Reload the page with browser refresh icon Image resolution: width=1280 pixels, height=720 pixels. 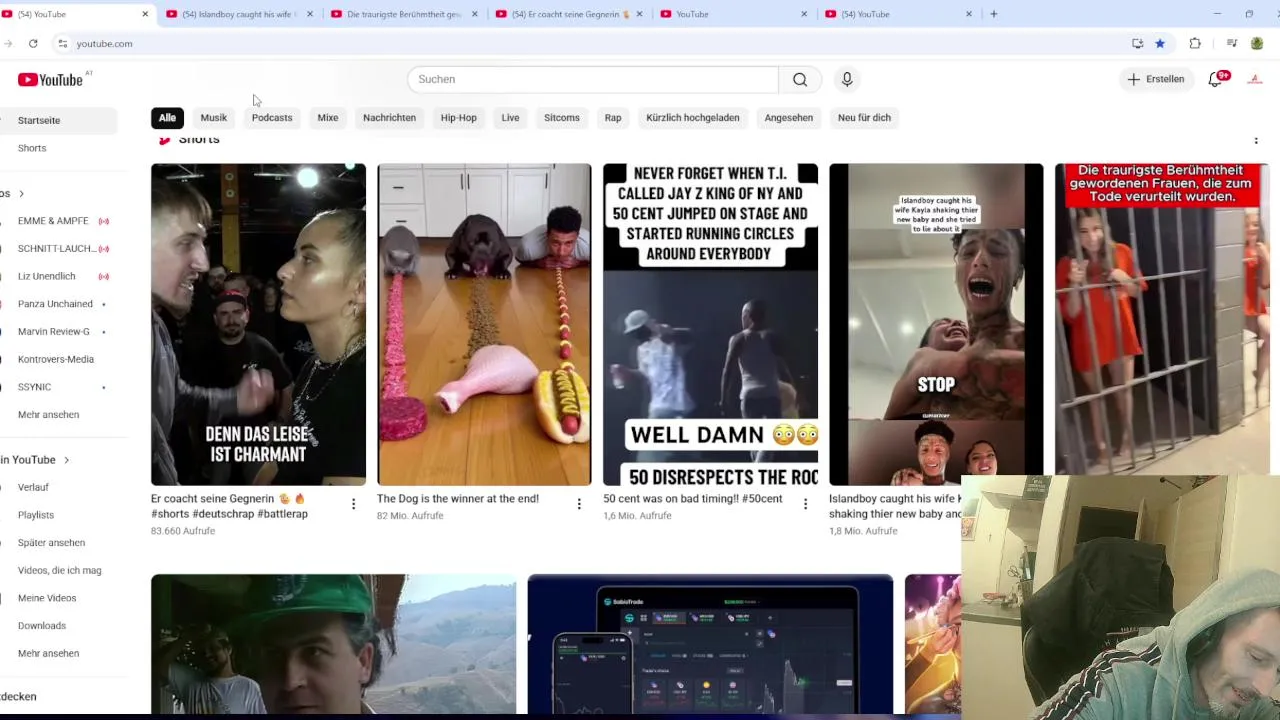(33, 44)
